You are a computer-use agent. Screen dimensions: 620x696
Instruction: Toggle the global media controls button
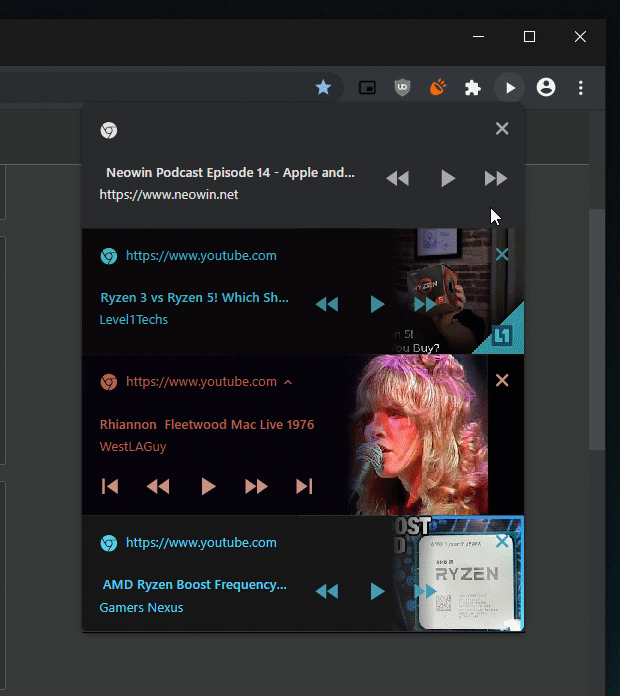click(x=510, y=88)
